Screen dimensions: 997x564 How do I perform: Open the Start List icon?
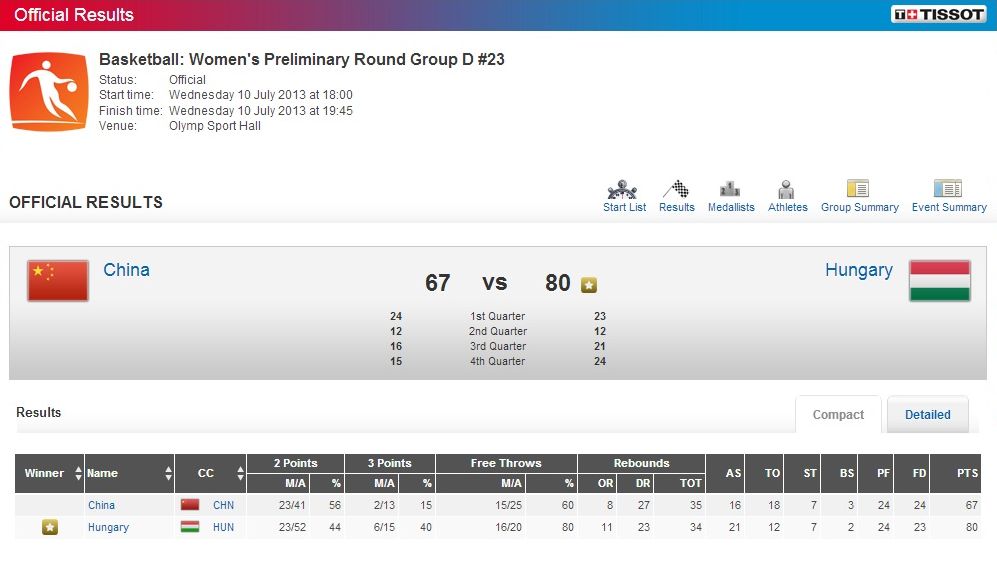pos(624,190)
